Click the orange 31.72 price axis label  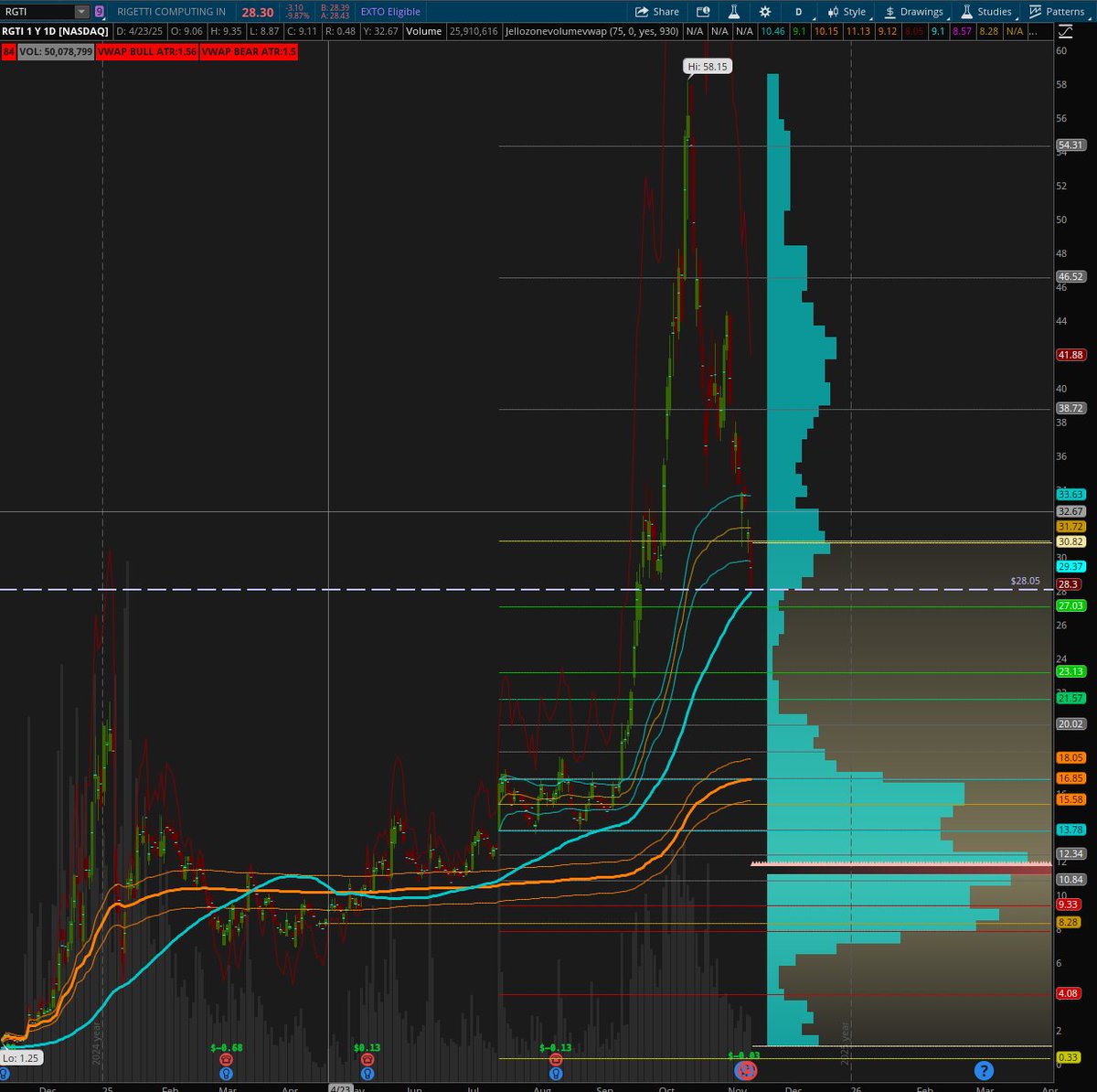[1070, 527]
